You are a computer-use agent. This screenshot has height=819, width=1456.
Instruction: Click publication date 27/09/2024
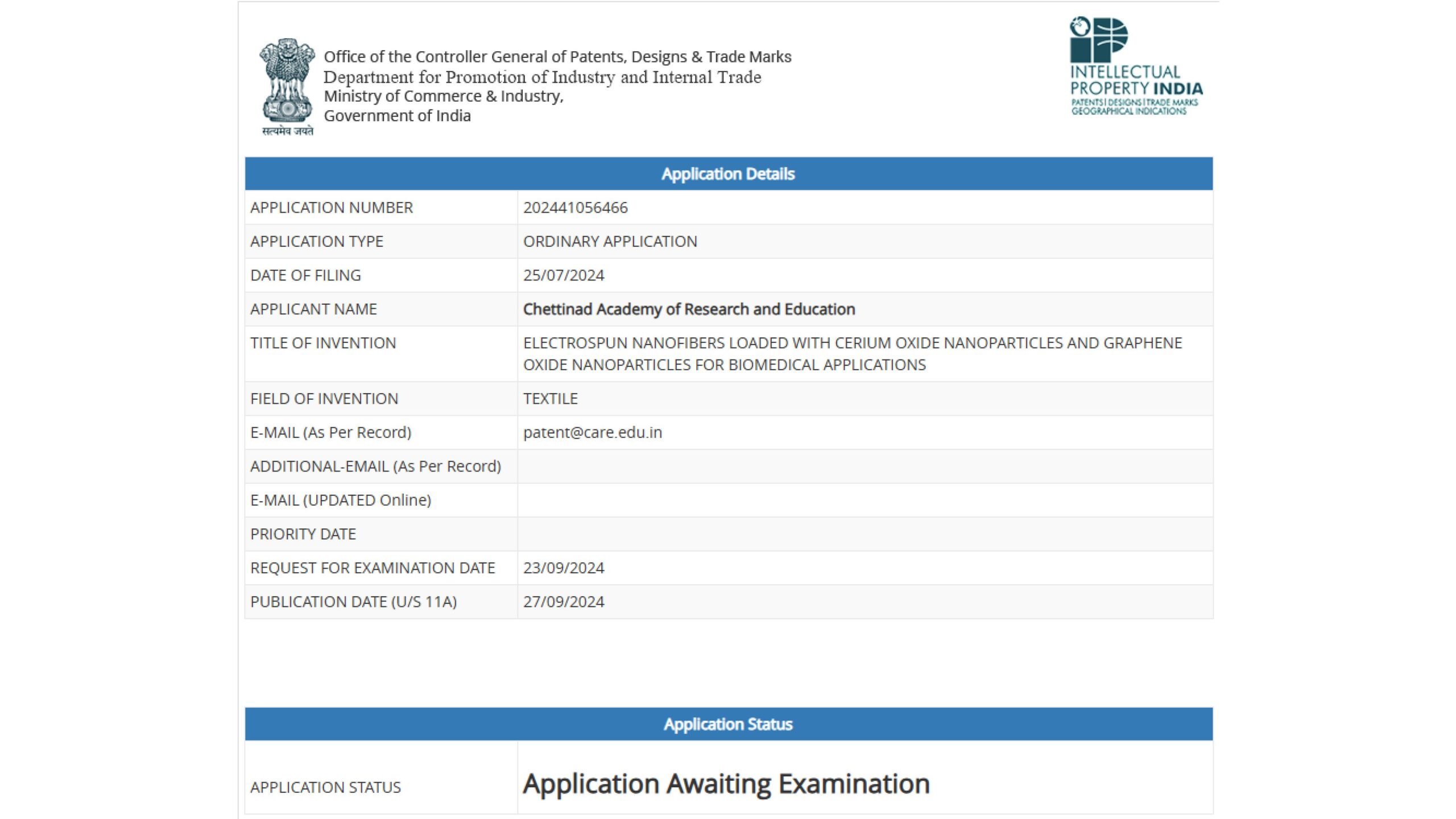(x=563, y=602)
